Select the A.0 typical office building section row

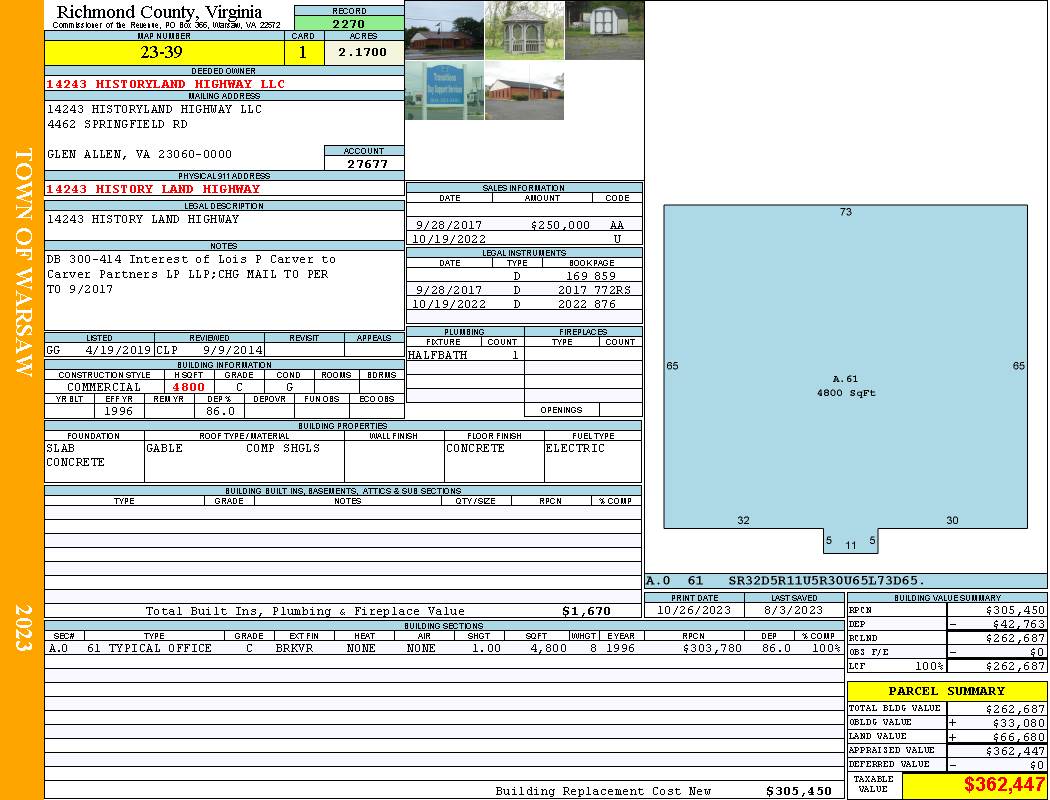pos(443,648)
